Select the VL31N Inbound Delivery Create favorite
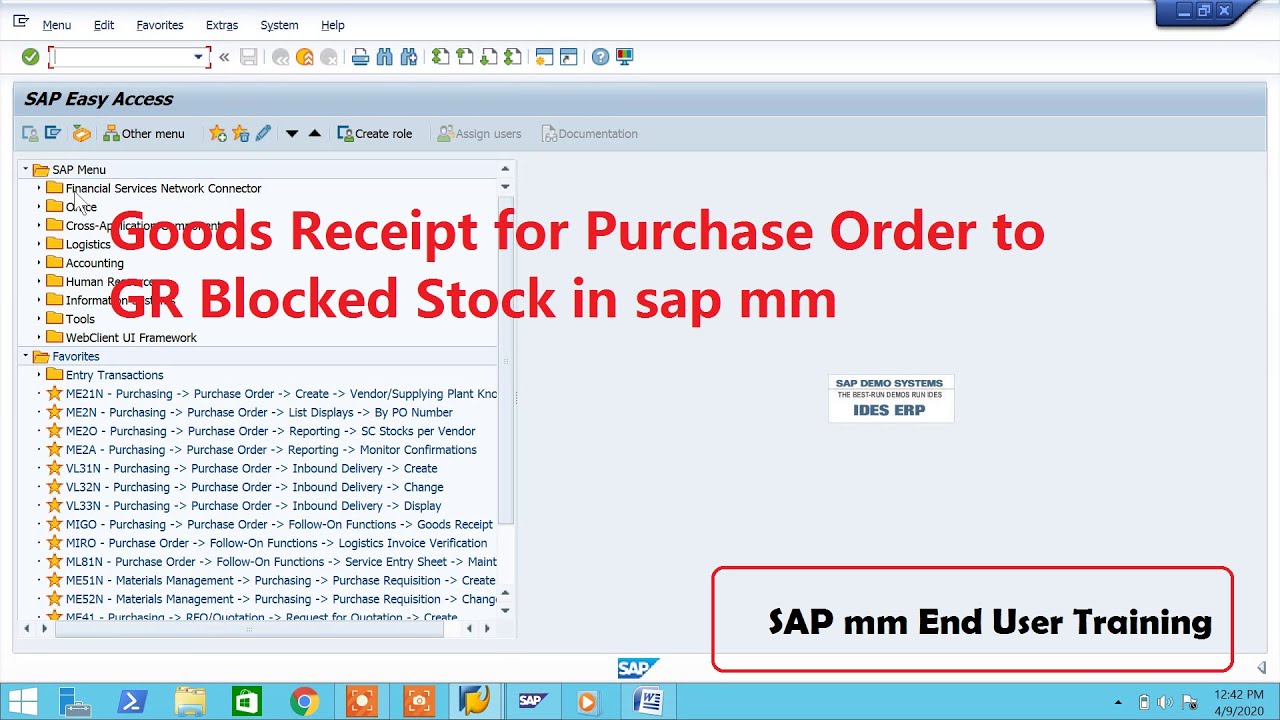The image size is (1280, 720). (251, 468)
